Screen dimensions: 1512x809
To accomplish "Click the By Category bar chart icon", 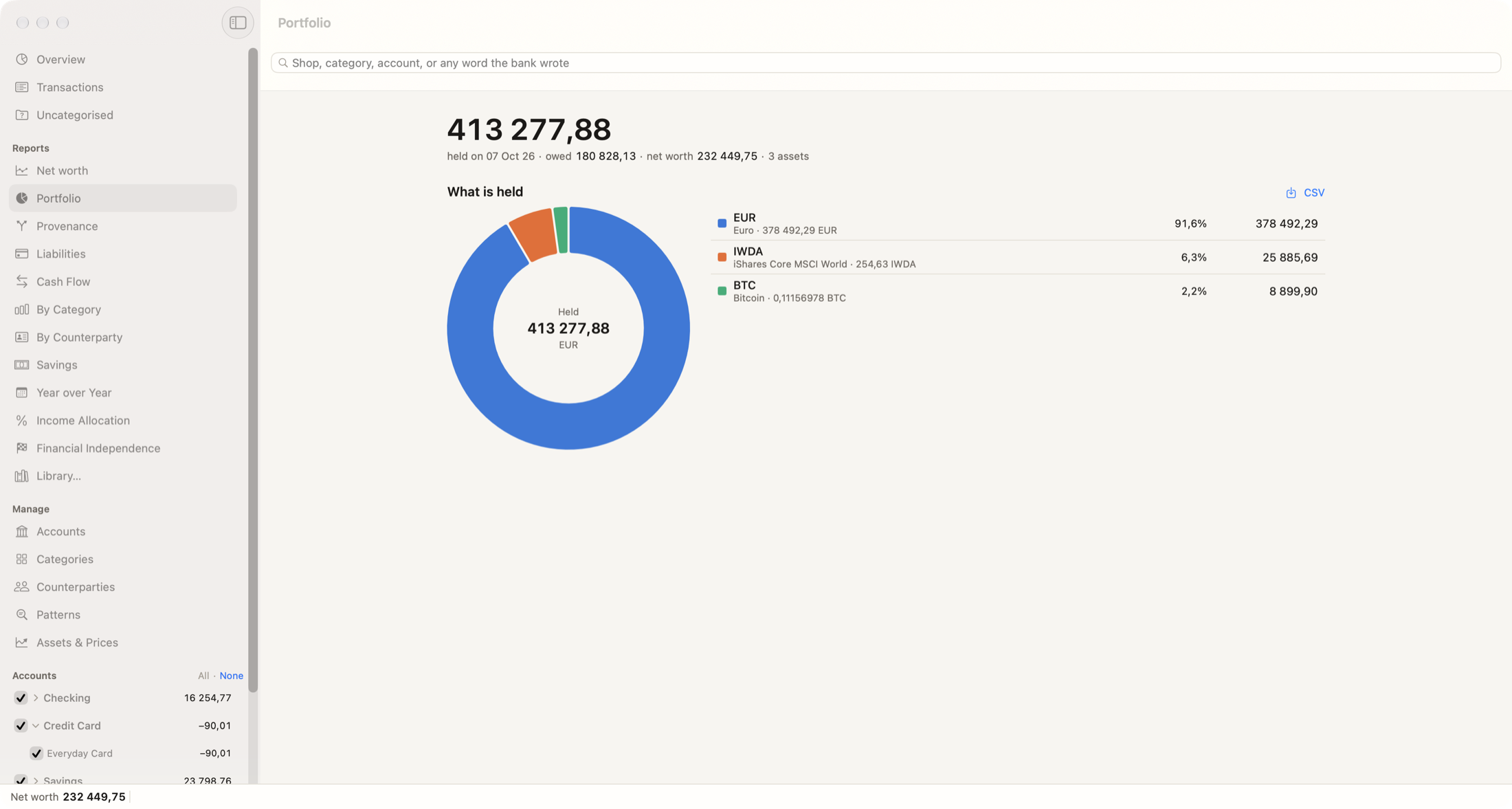I will click(22, 309).
